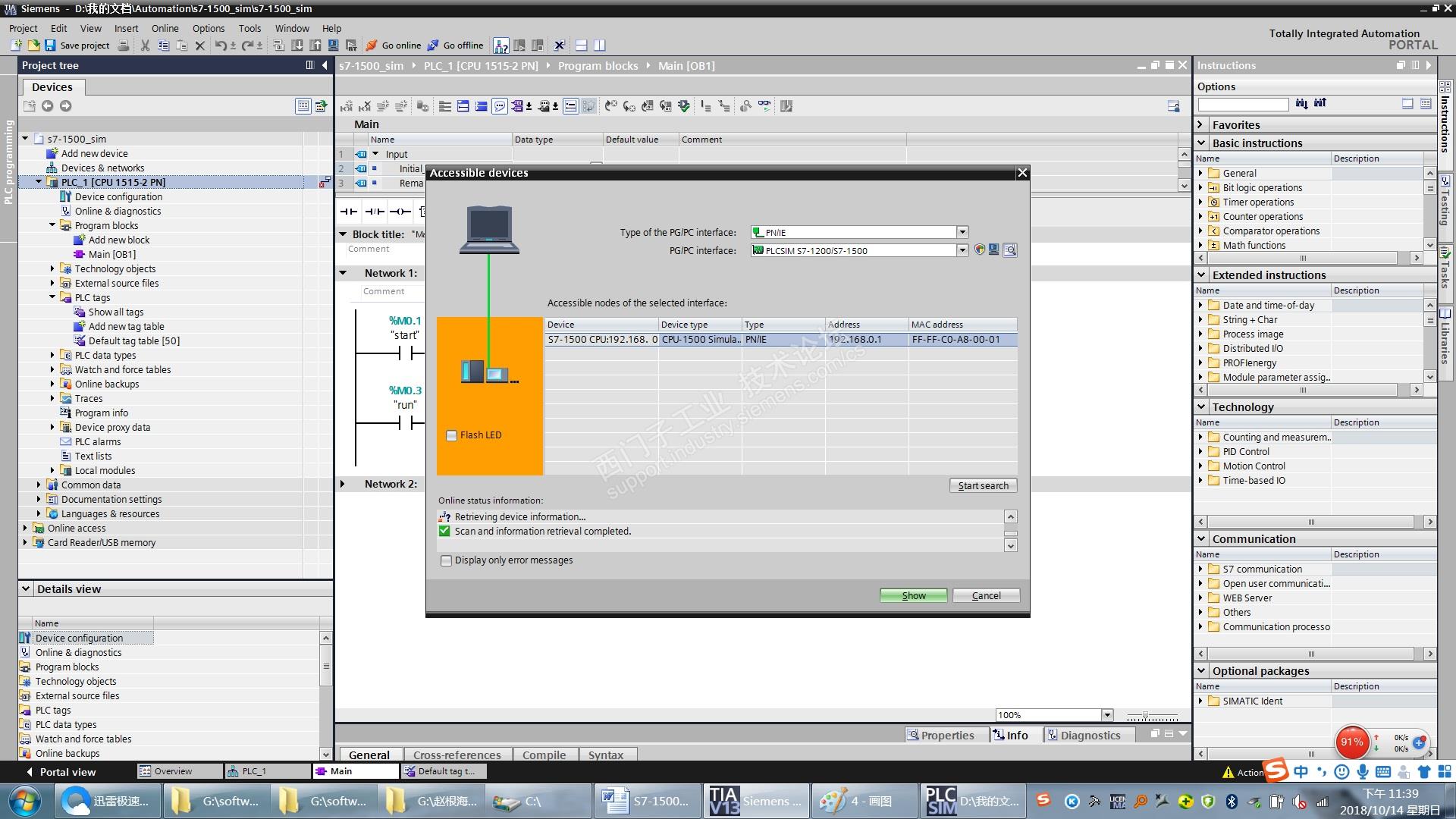
Task: Open the Online menu
Action: click(165, 28)
